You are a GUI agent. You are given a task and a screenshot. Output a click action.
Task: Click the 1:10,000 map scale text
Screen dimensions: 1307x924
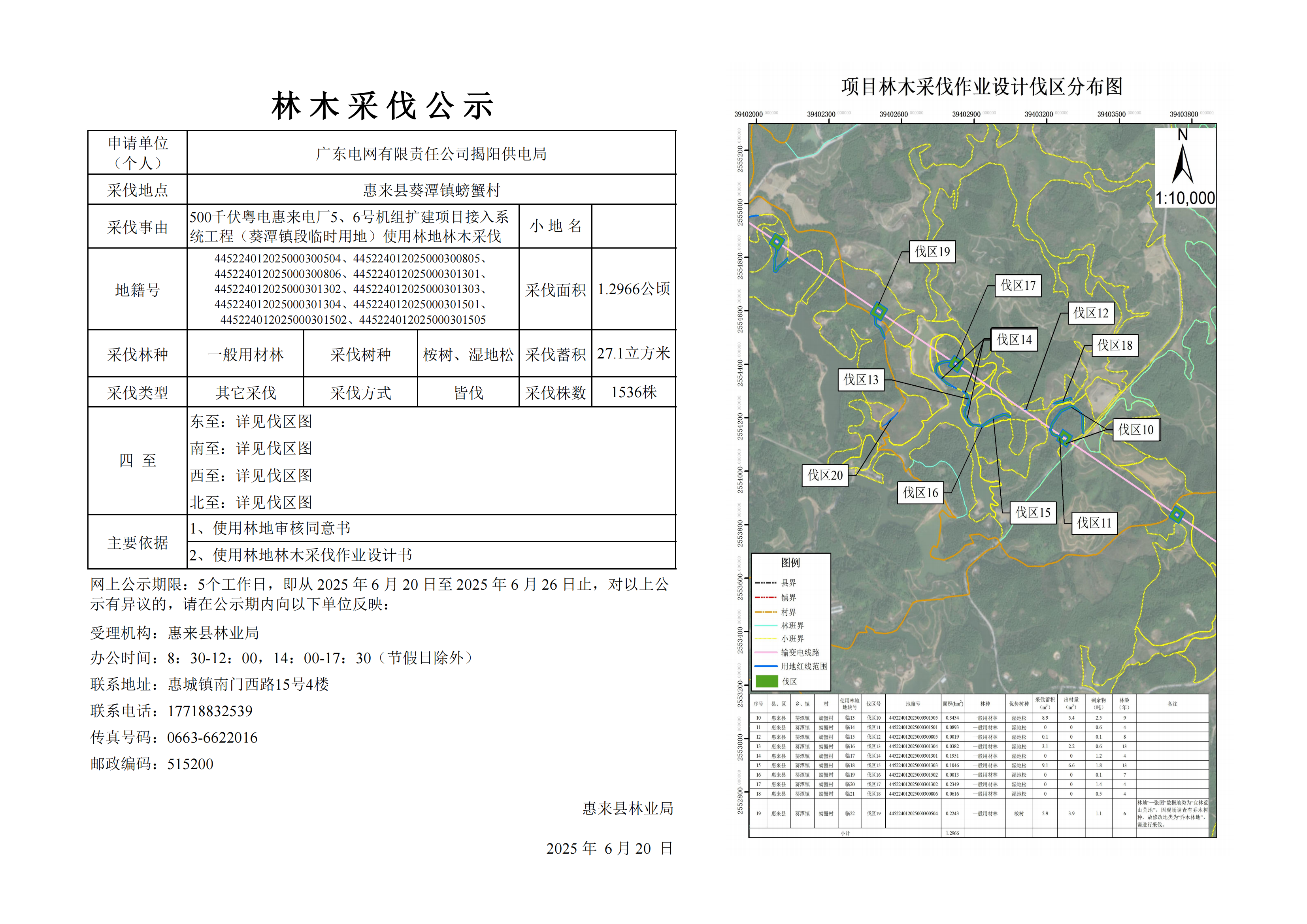1184,198
